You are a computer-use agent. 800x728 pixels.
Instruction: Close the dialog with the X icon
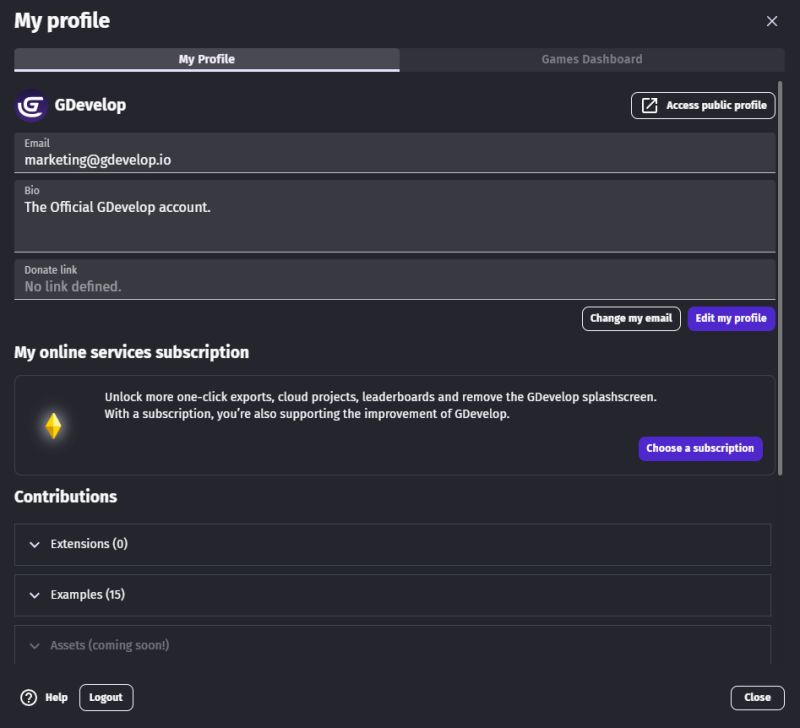772,21
